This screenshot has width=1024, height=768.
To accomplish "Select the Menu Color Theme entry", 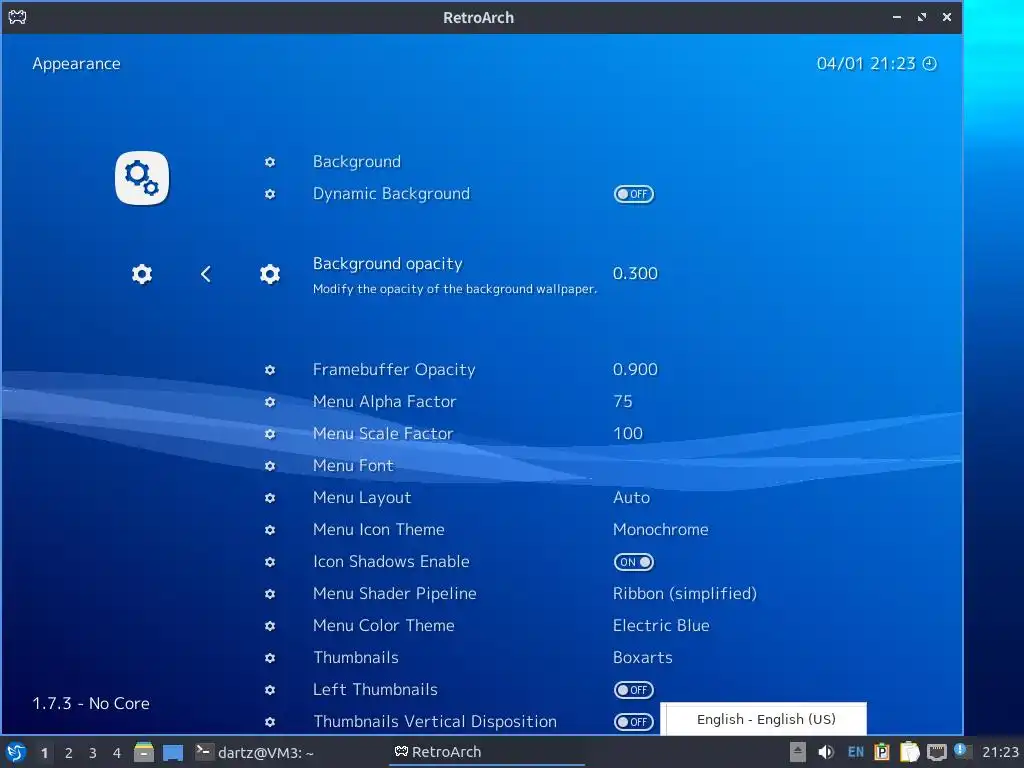I will (383, 626).
